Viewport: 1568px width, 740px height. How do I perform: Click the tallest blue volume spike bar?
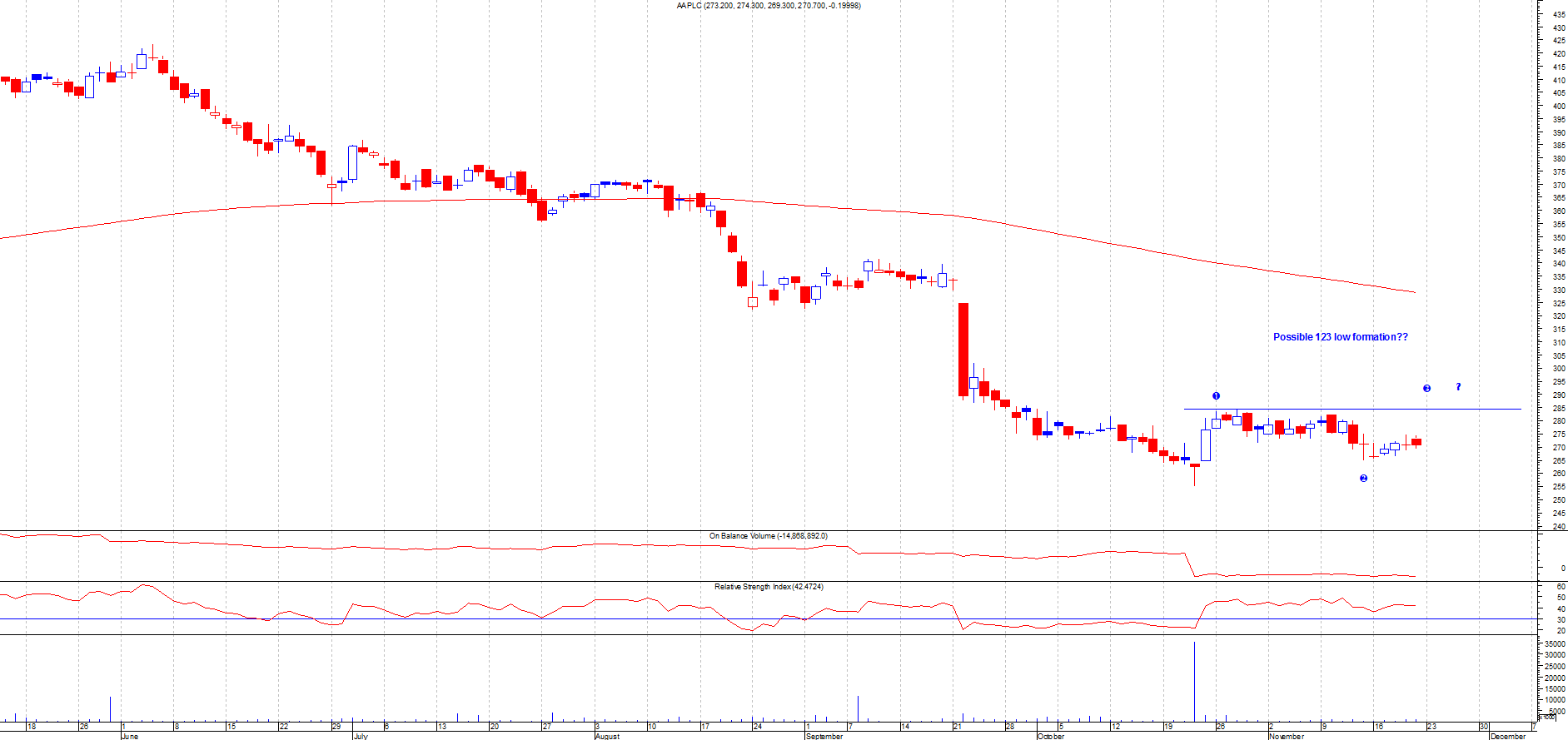1194,683
